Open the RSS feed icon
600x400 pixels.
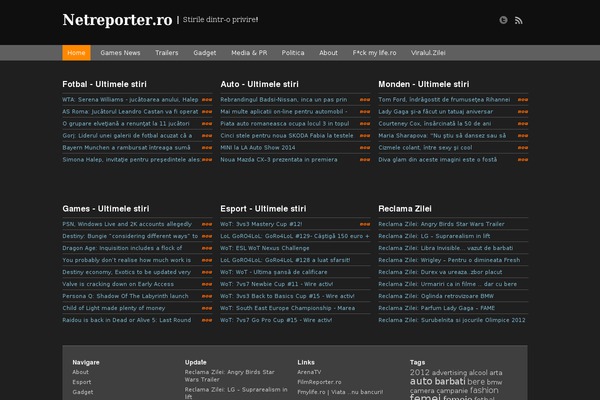coord(518,20)
